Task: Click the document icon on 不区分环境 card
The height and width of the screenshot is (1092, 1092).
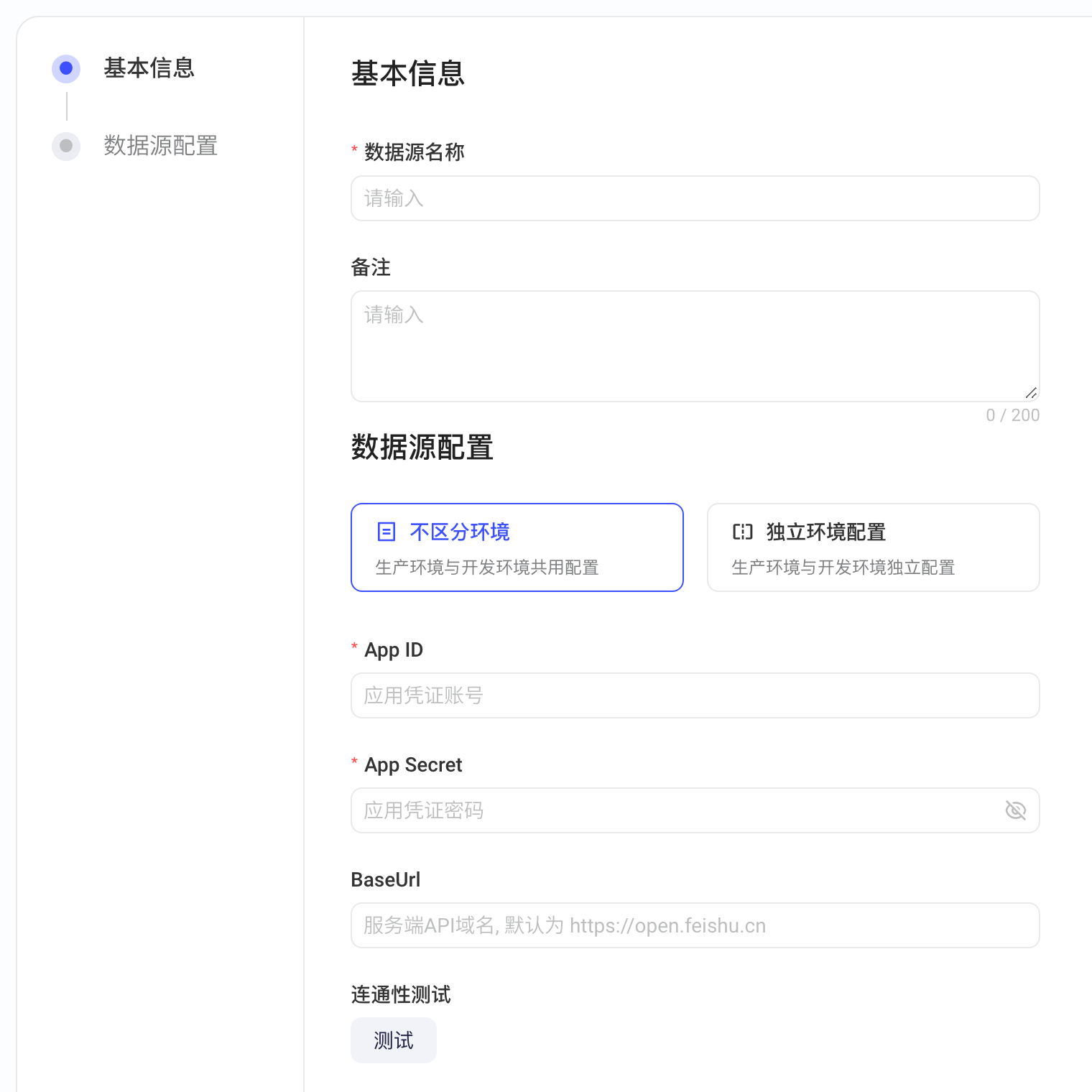Action: pos(387,532)
